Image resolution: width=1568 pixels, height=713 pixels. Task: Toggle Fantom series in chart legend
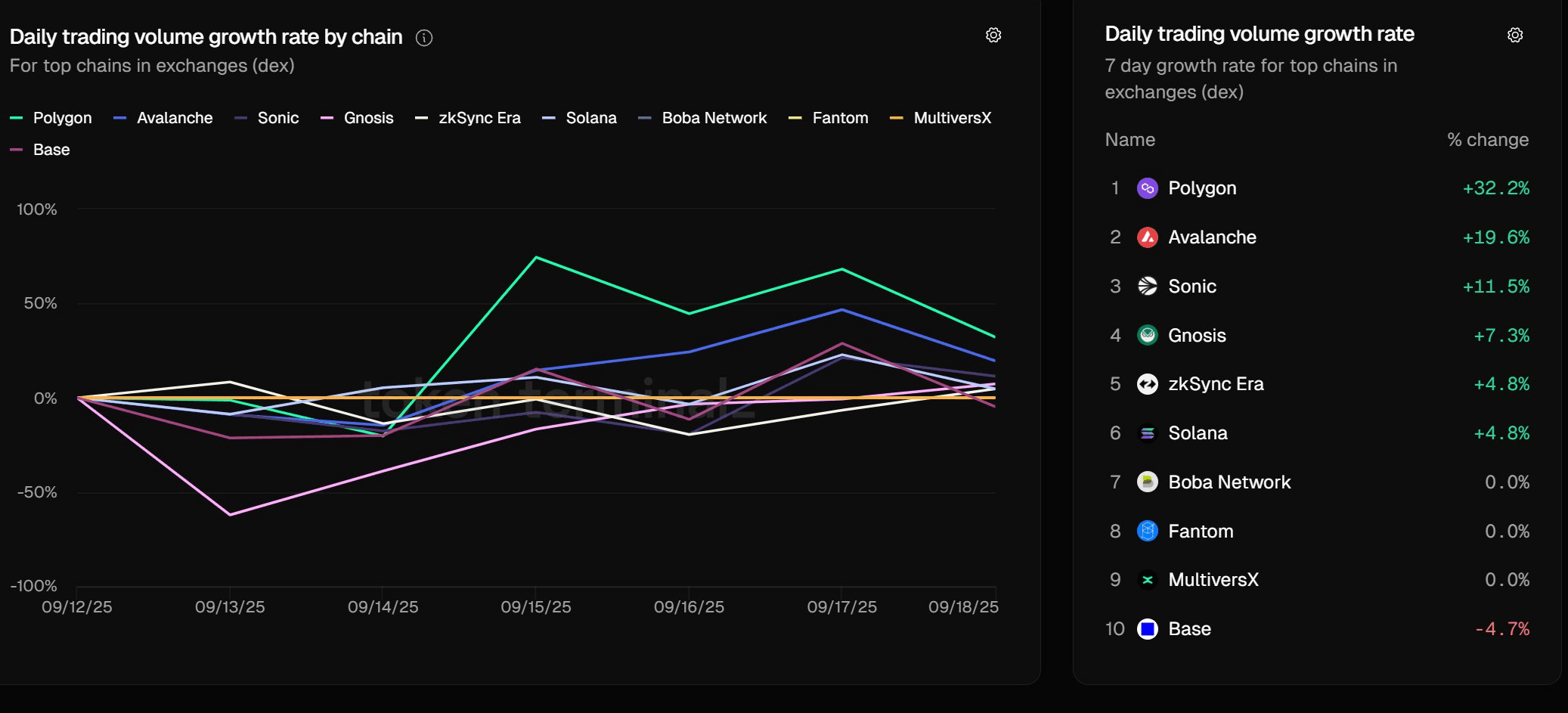tap(828, 118)
